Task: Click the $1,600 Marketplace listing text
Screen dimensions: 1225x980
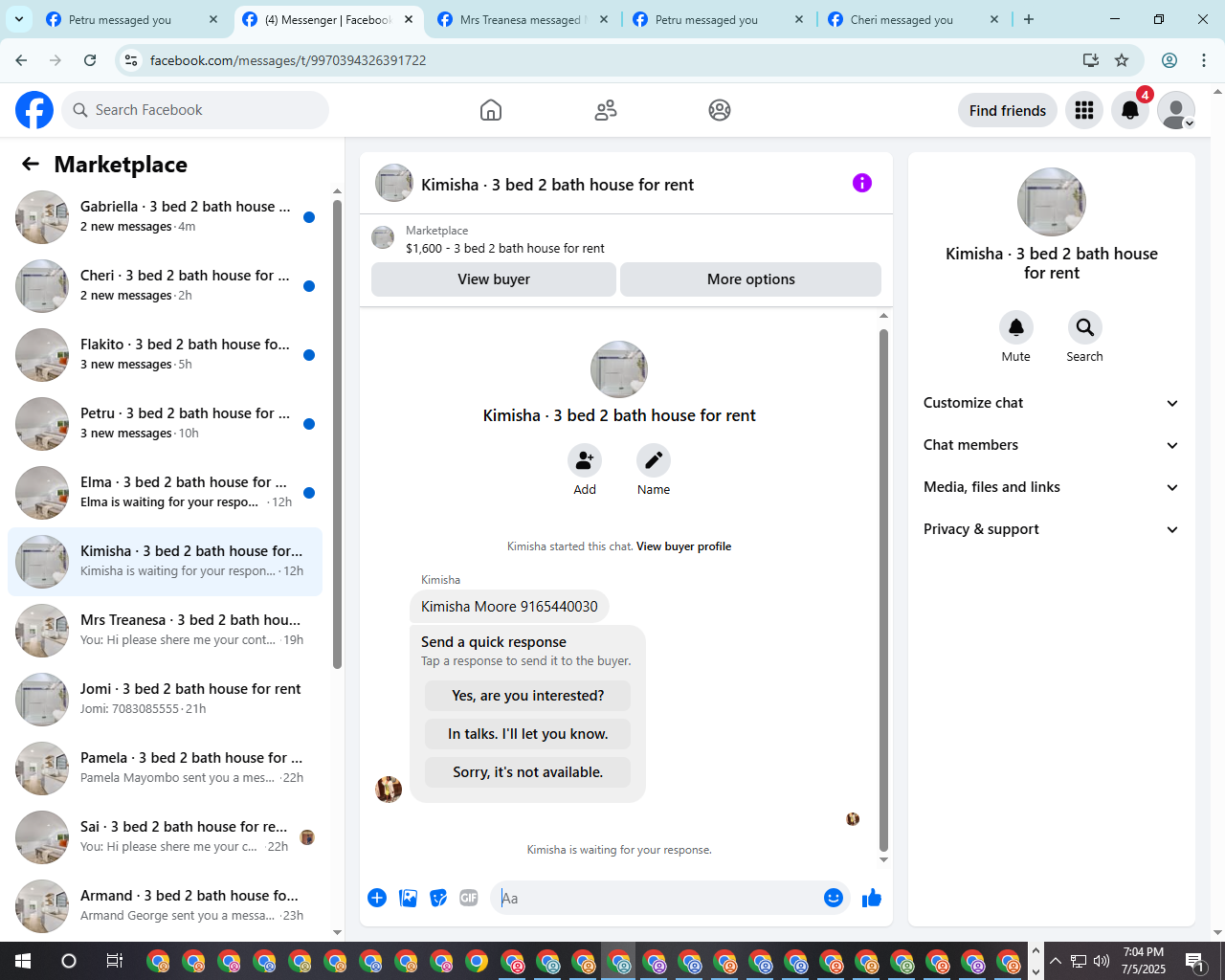Action: [504, 248]
